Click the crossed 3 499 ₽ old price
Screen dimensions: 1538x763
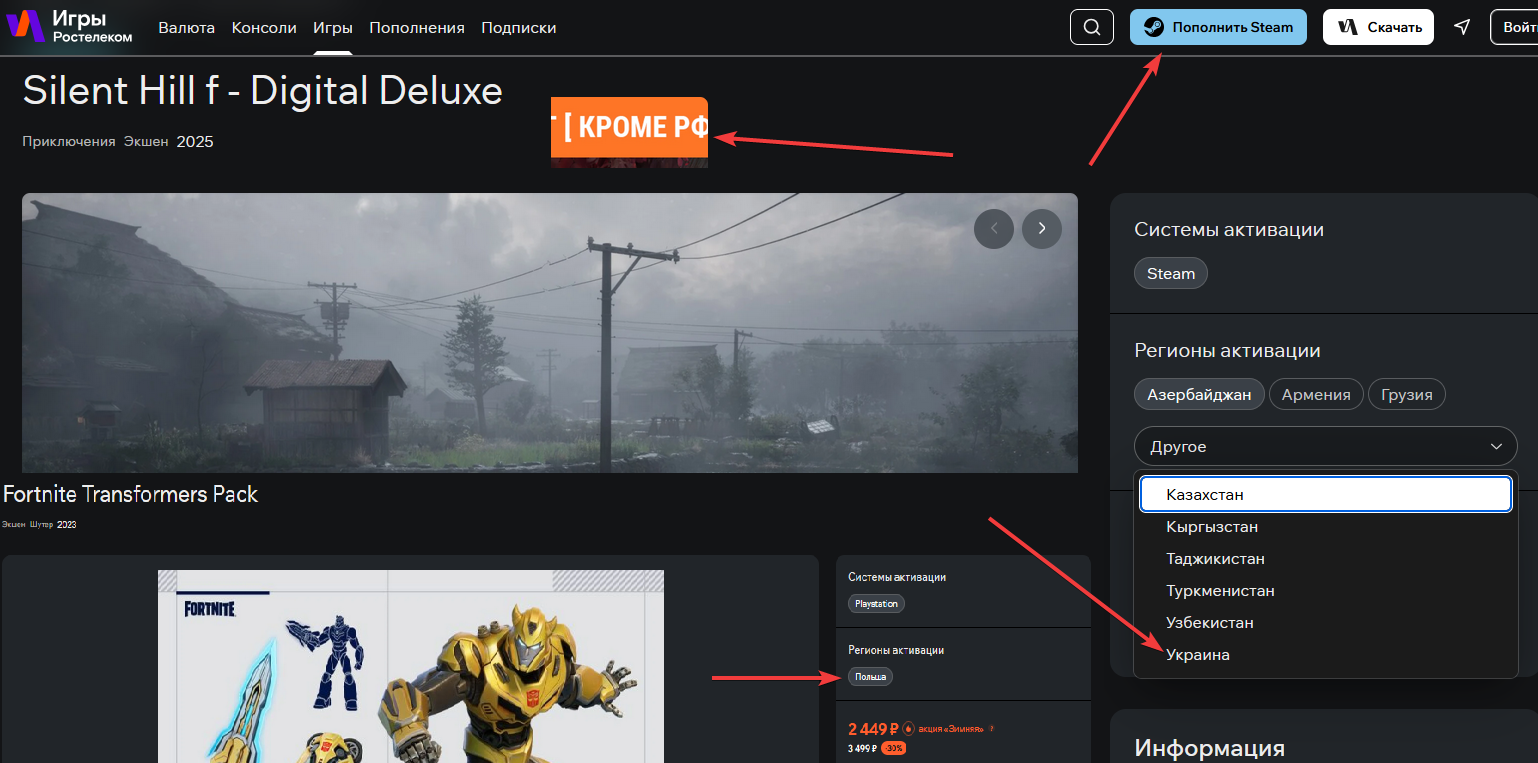(x=862, y=748)
